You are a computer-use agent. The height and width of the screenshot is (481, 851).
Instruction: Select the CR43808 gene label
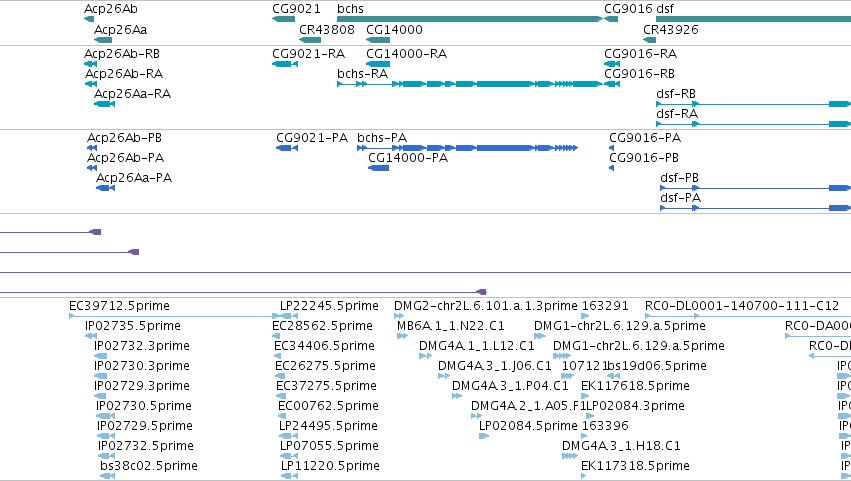327,29
